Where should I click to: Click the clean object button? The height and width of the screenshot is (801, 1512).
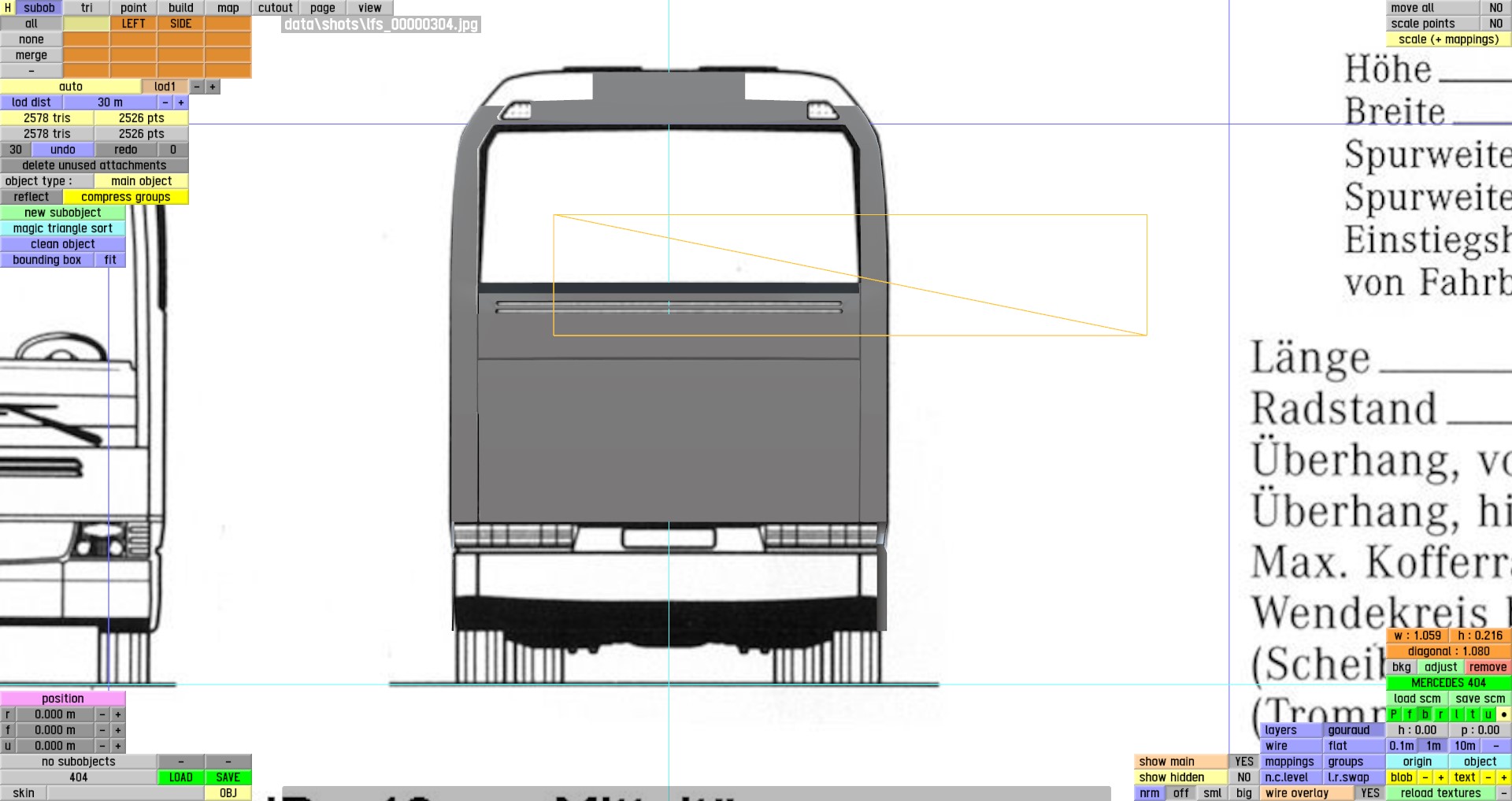(63, 244)
